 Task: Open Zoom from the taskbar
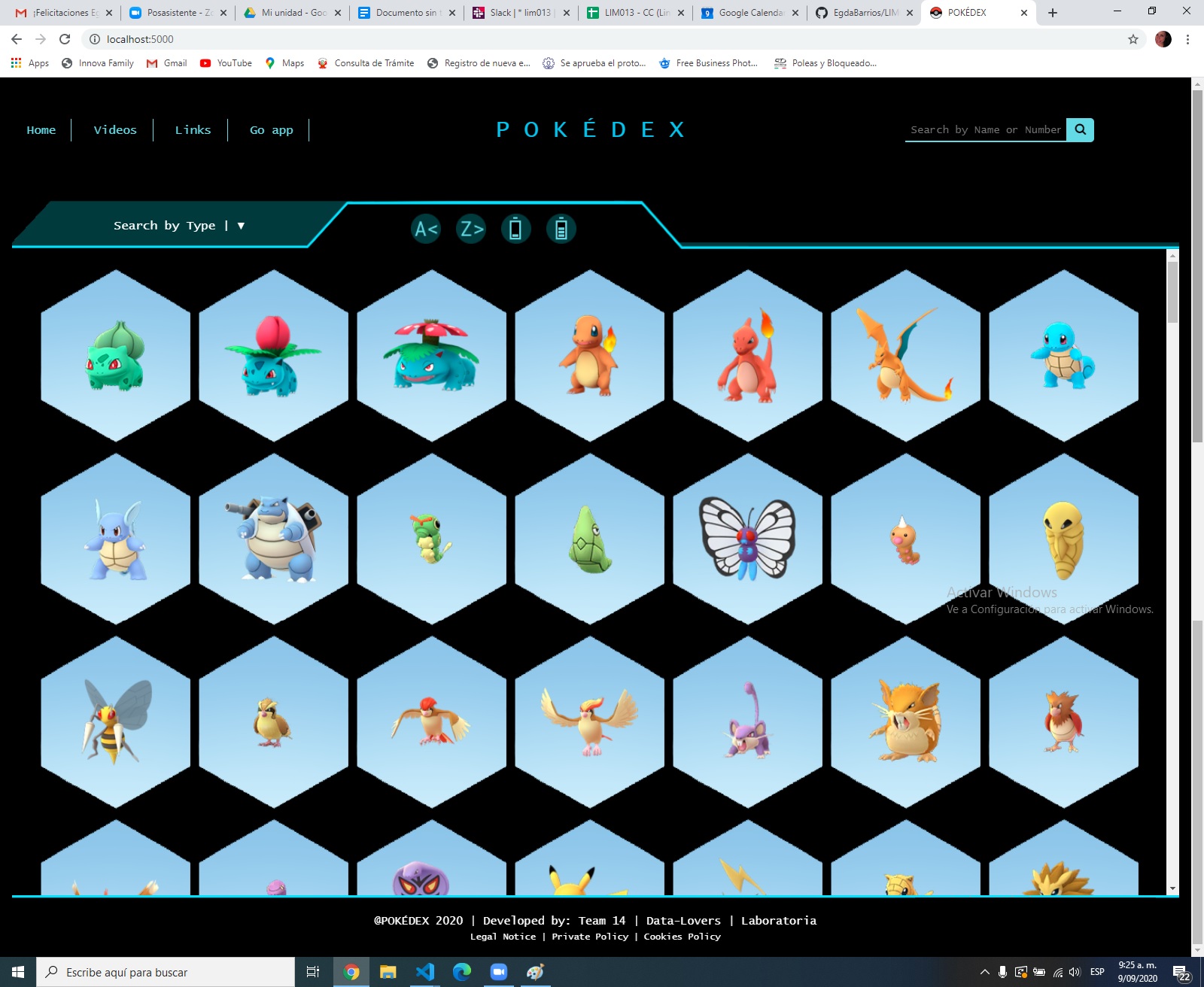[499, 972]
